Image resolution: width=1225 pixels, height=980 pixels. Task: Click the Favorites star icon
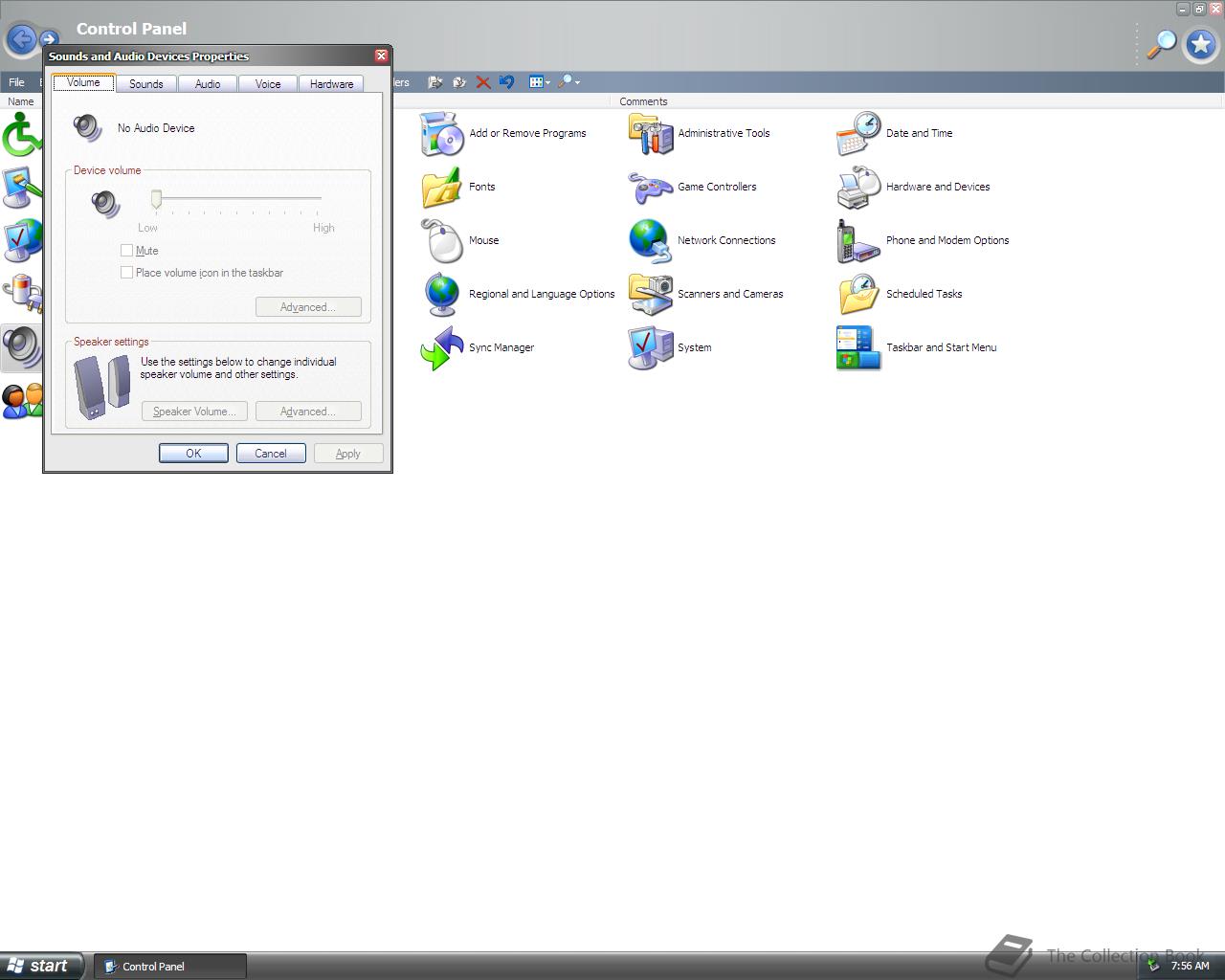(1201, 44)
